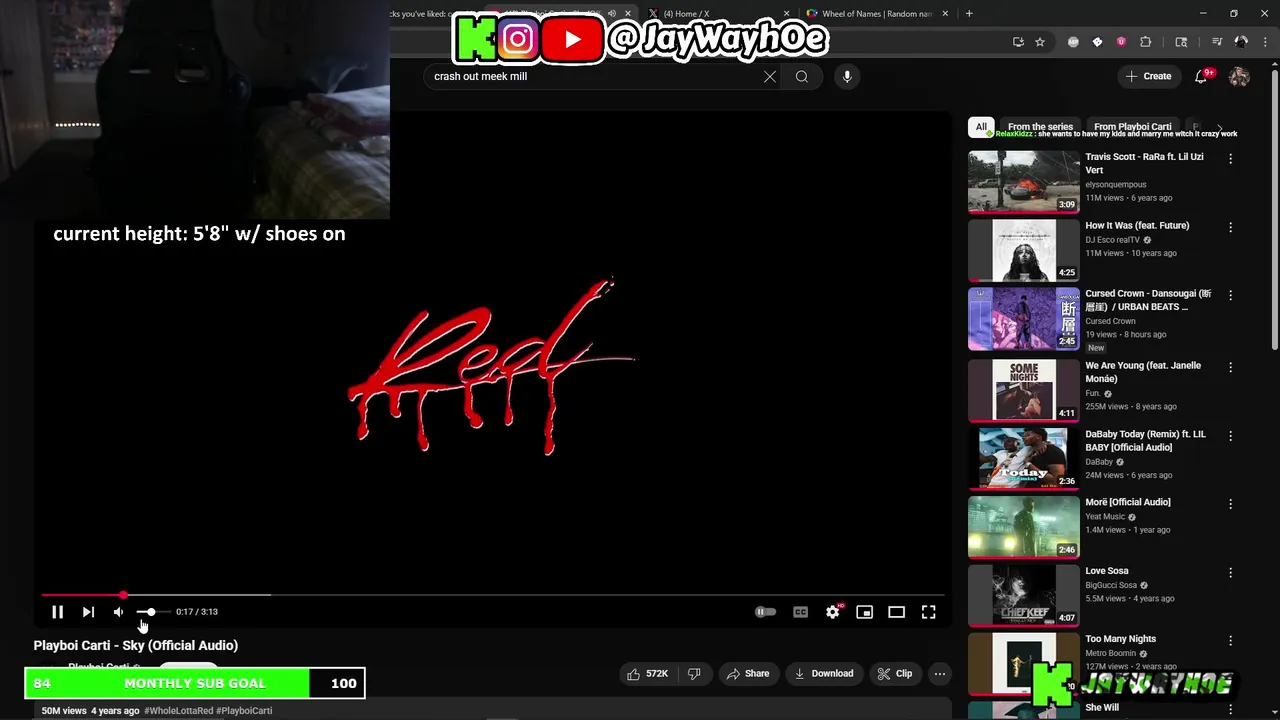Open options for Cursed Crown video
Image resolution: width=1280 pixels, height=720 pixels.
(x=1230, y=296)
